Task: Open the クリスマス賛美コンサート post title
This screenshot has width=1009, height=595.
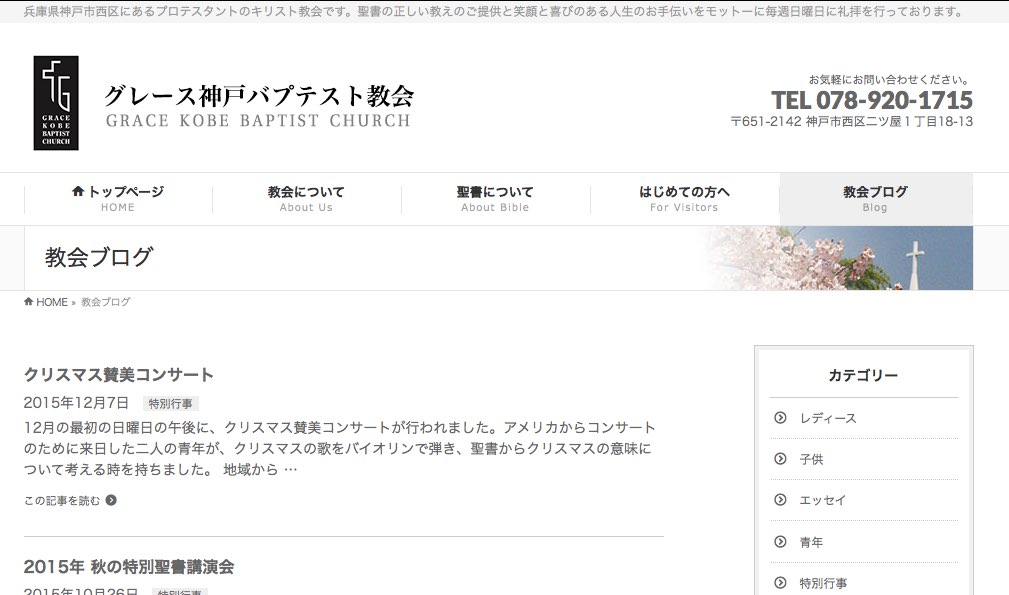Action: [118, 374]
